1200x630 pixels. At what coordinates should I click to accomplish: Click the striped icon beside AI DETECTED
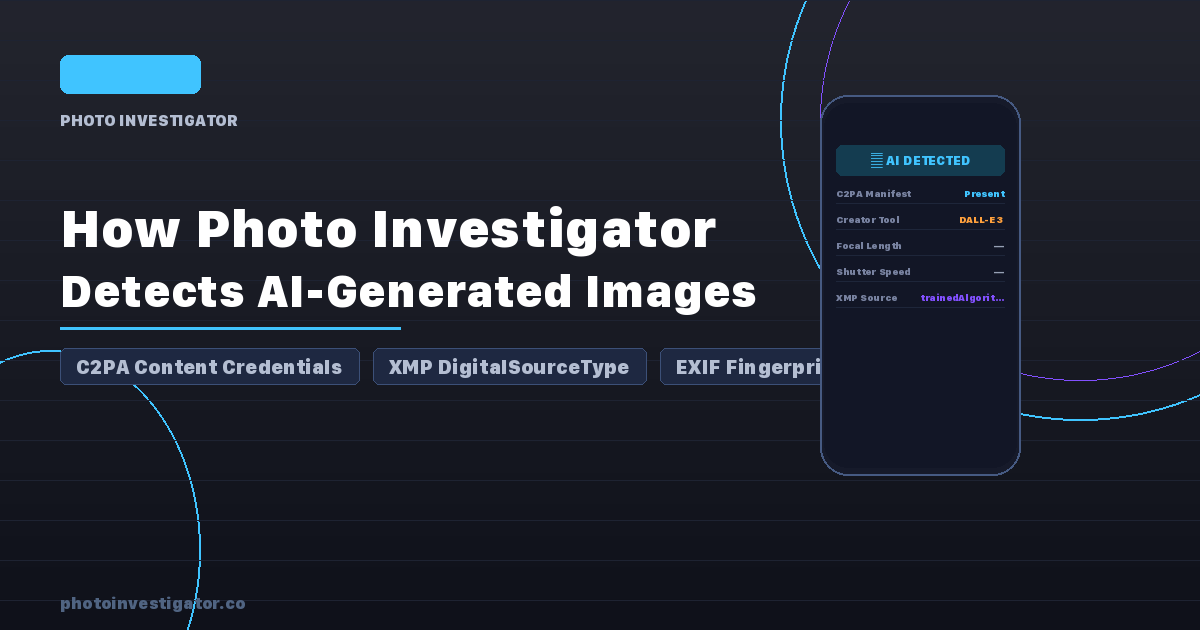(877, 160)
